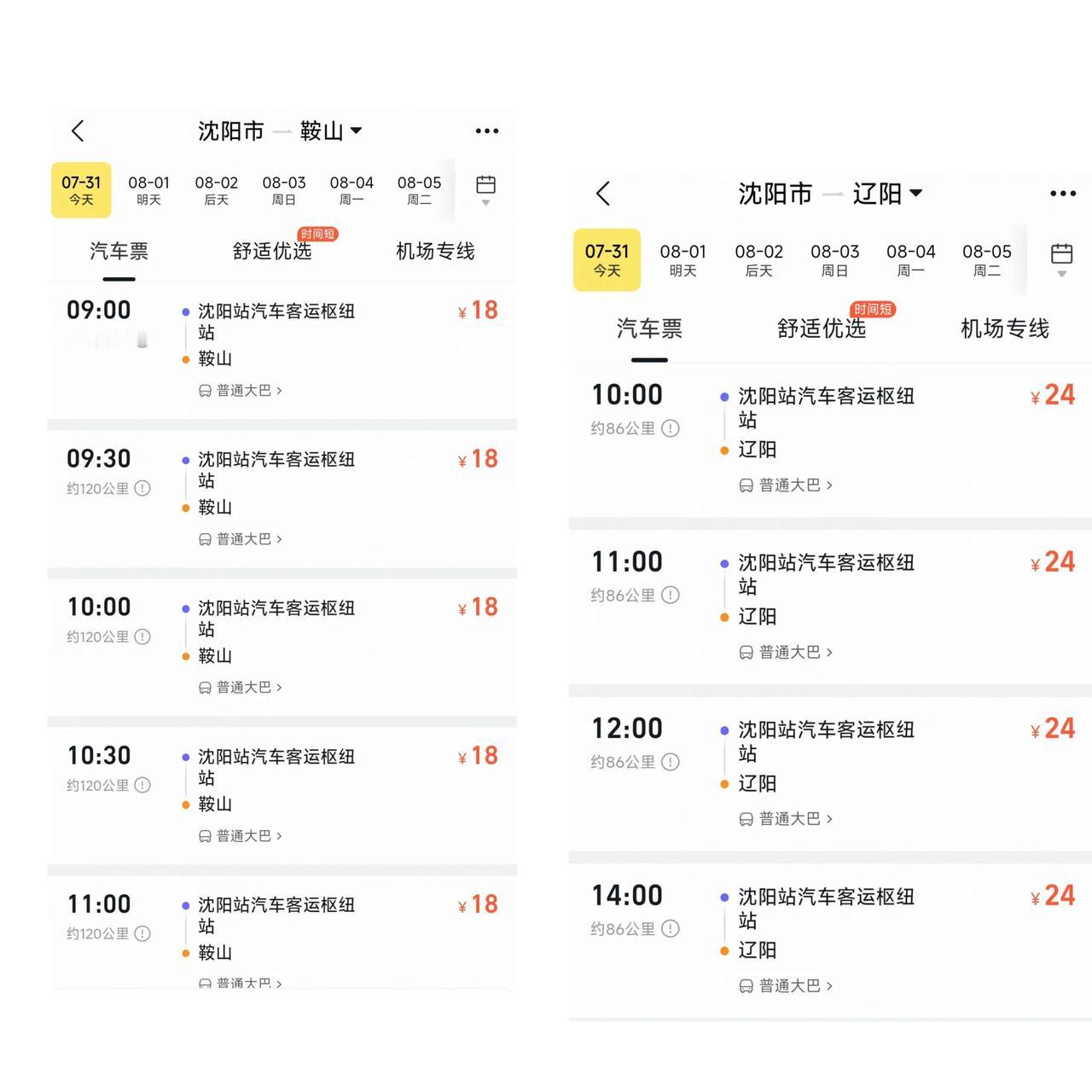
Task: Switch to 汽车票 tab on 辽阳 screen
Action: [649, 328]
